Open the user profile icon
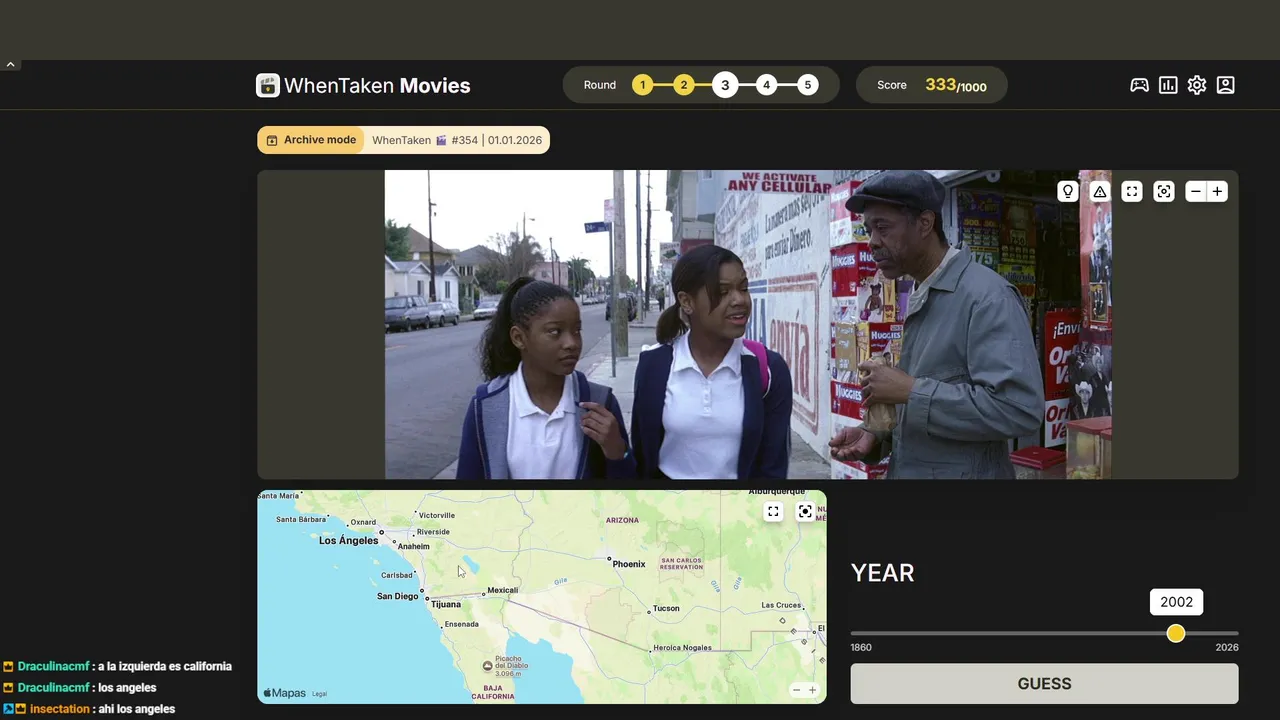1280x720 pixels. pyautogui.click(x=1226, y=85)
